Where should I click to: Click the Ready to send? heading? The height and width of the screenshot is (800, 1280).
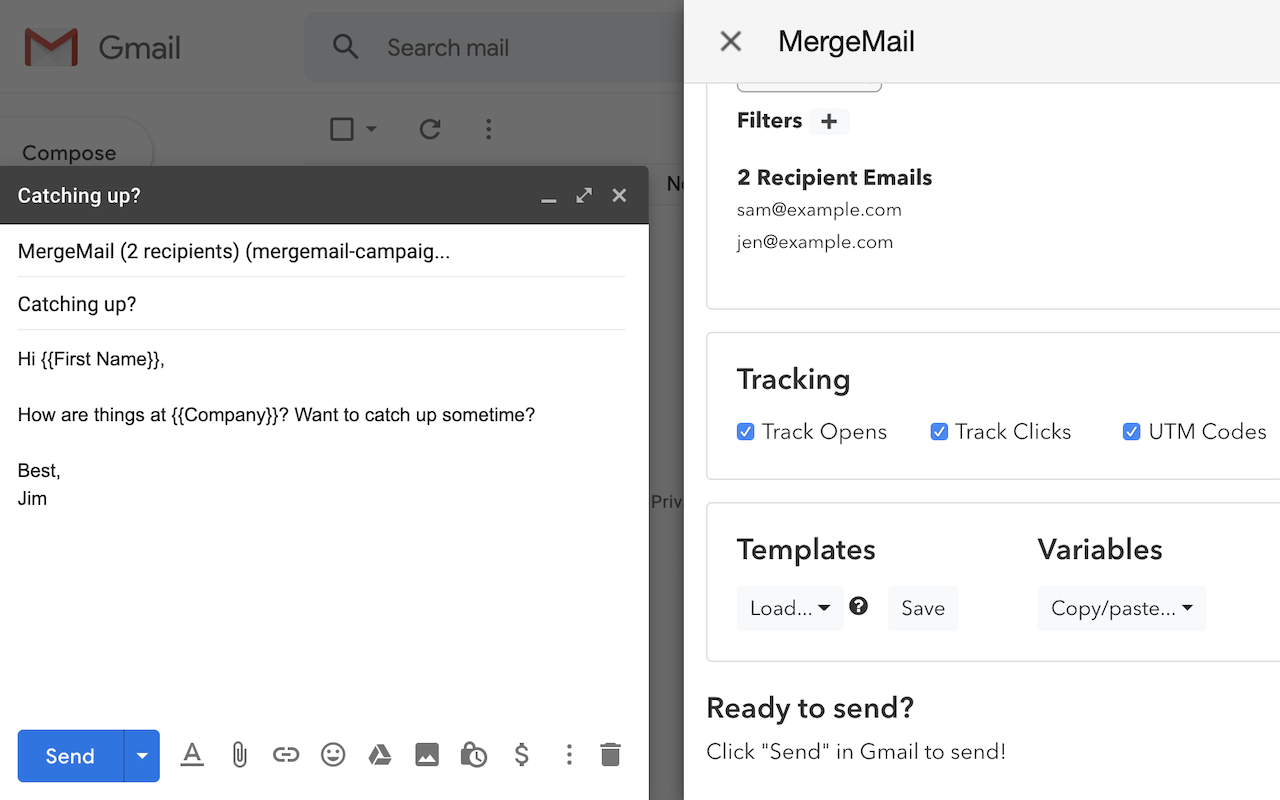[810, 708]
